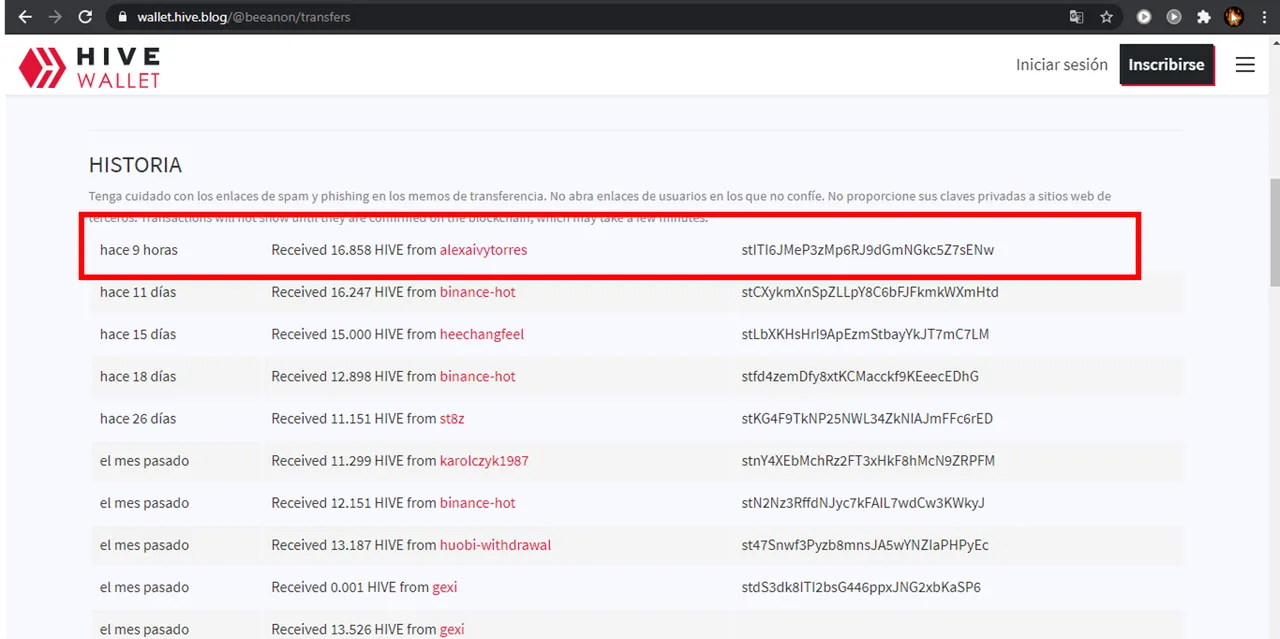Viewport: 1280px width, 639px height.
Task: Open Chrome's three-dot options menu
Action: (x=1263, y=17)
